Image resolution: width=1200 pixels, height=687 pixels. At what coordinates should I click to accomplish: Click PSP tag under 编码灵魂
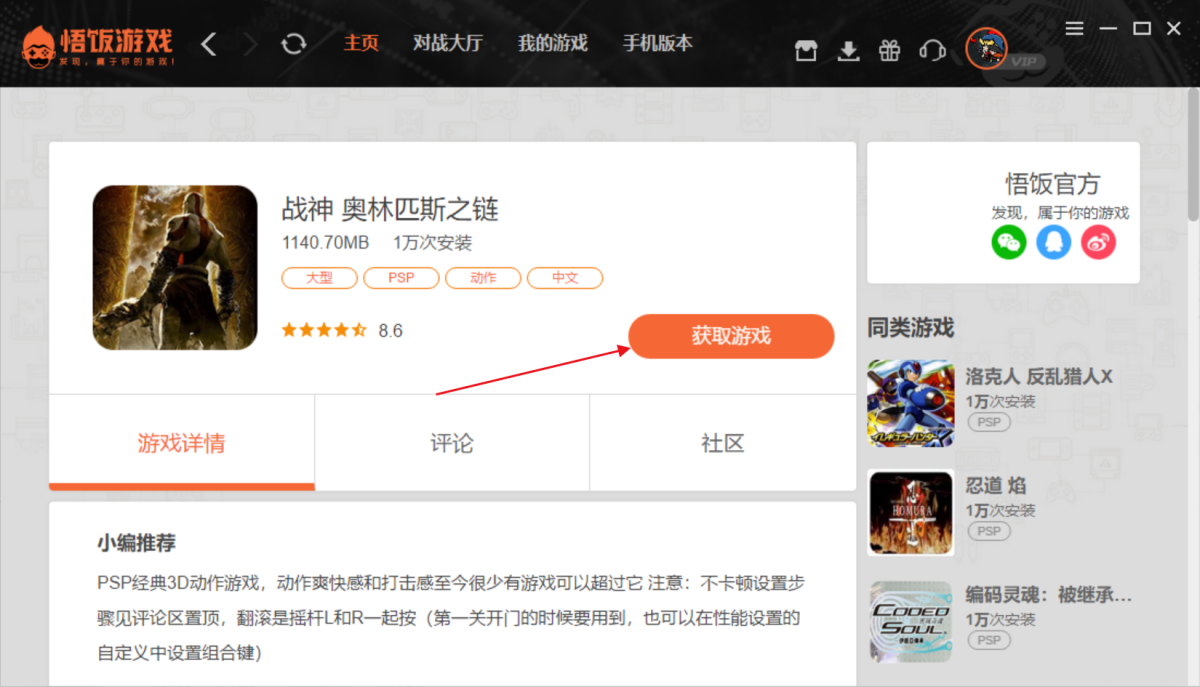[x=989, y=640]
